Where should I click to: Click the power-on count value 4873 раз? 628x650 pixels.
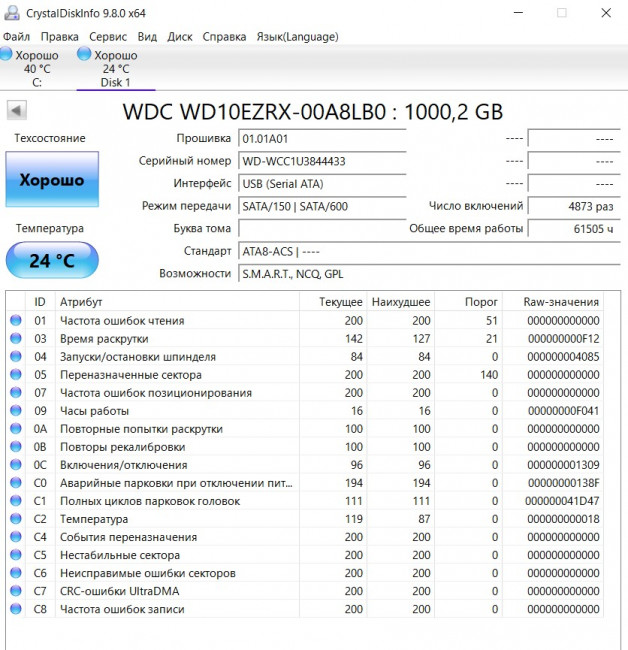[574, 206]
